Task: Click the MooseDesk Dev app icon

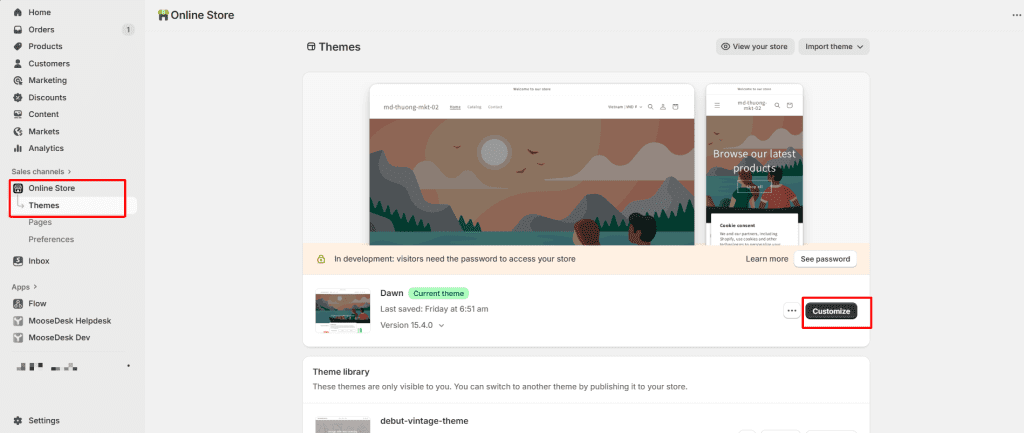Action: point(18,338)
